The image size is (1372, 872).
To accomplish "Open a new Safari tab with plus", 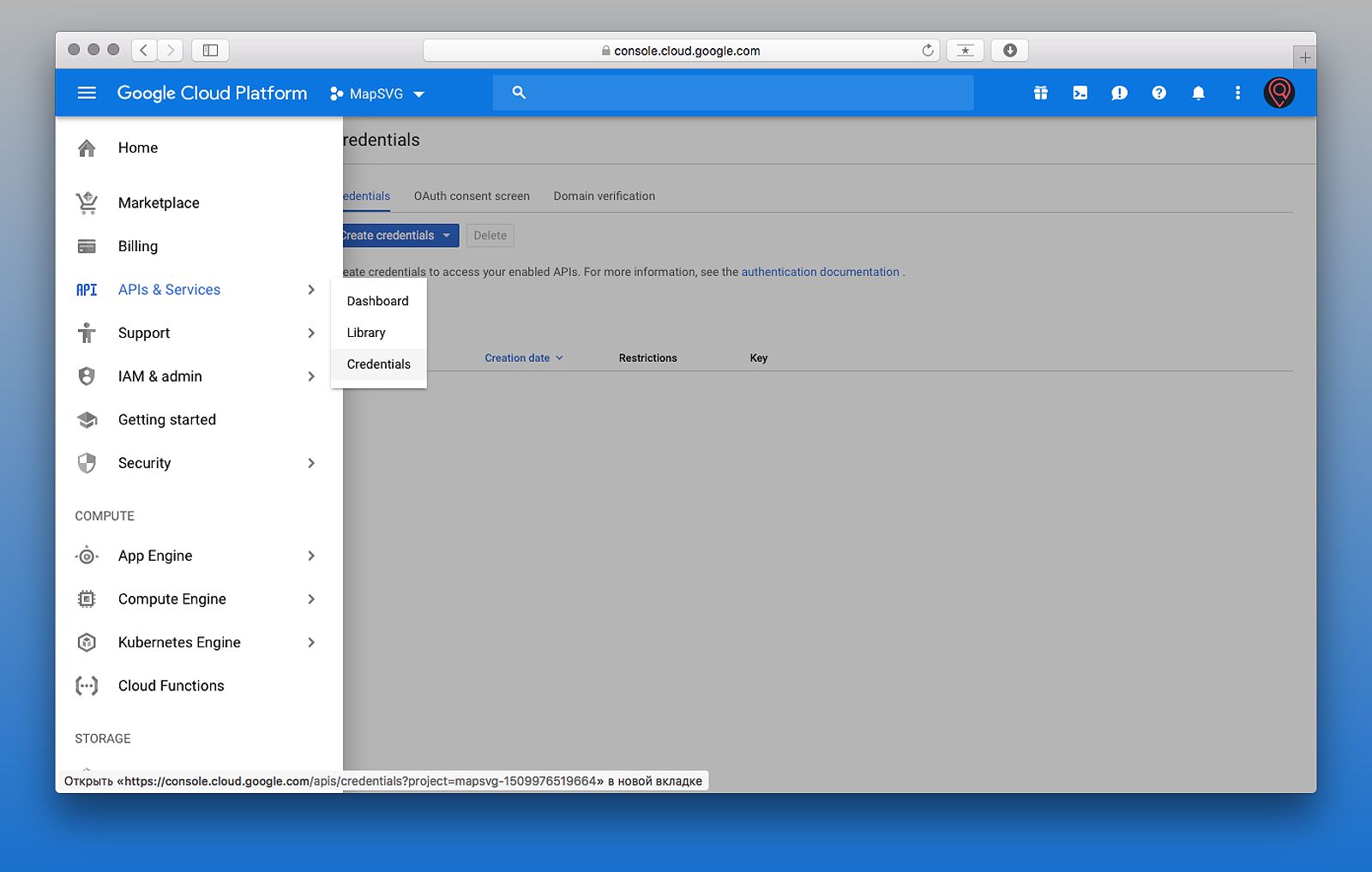I will click(1304, 57).
